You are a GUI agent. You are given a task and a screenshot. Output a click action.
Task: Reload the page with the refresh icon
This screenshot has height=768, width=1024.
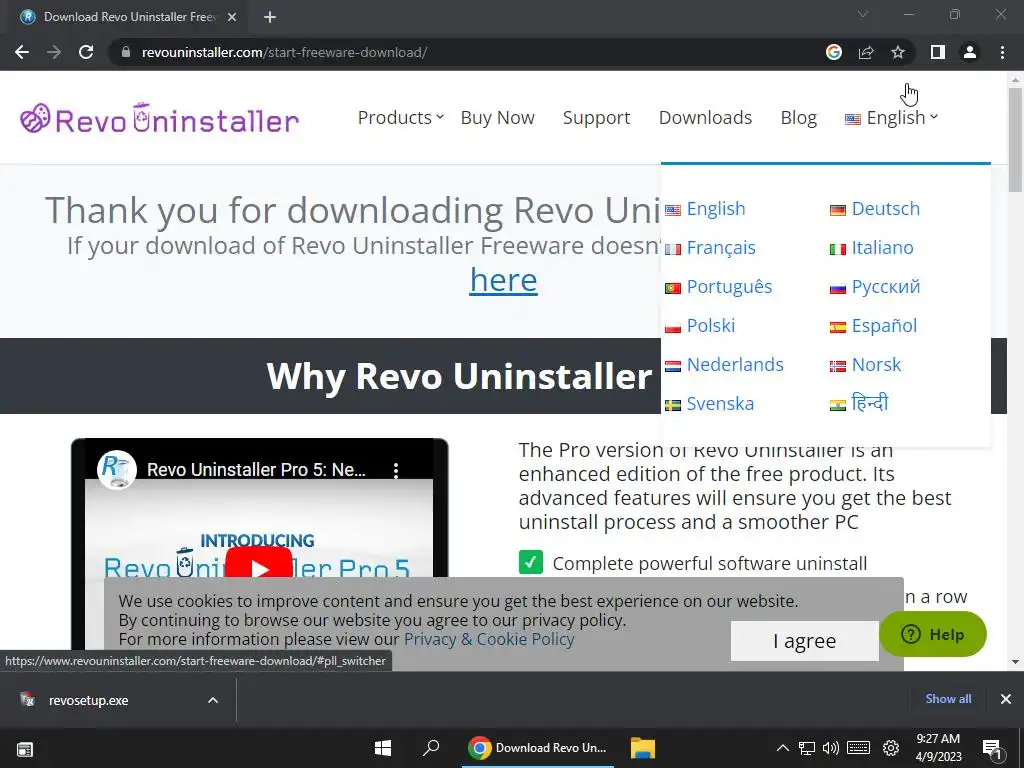click(x=86, y=52)
